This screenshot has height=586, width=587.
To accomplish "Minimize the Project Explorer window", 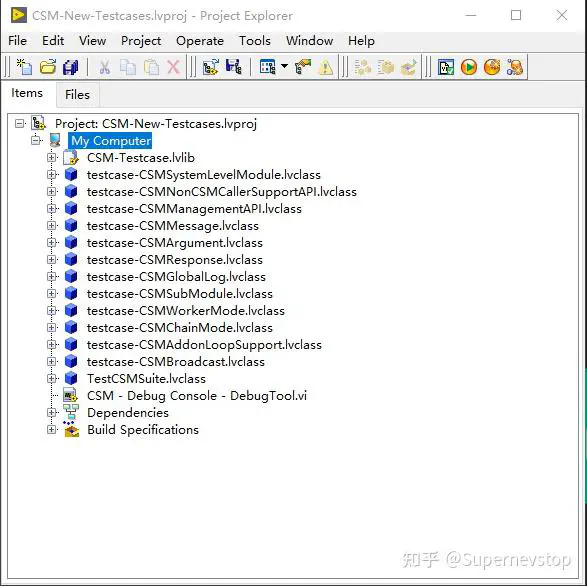I will click(x=471, y=15).
